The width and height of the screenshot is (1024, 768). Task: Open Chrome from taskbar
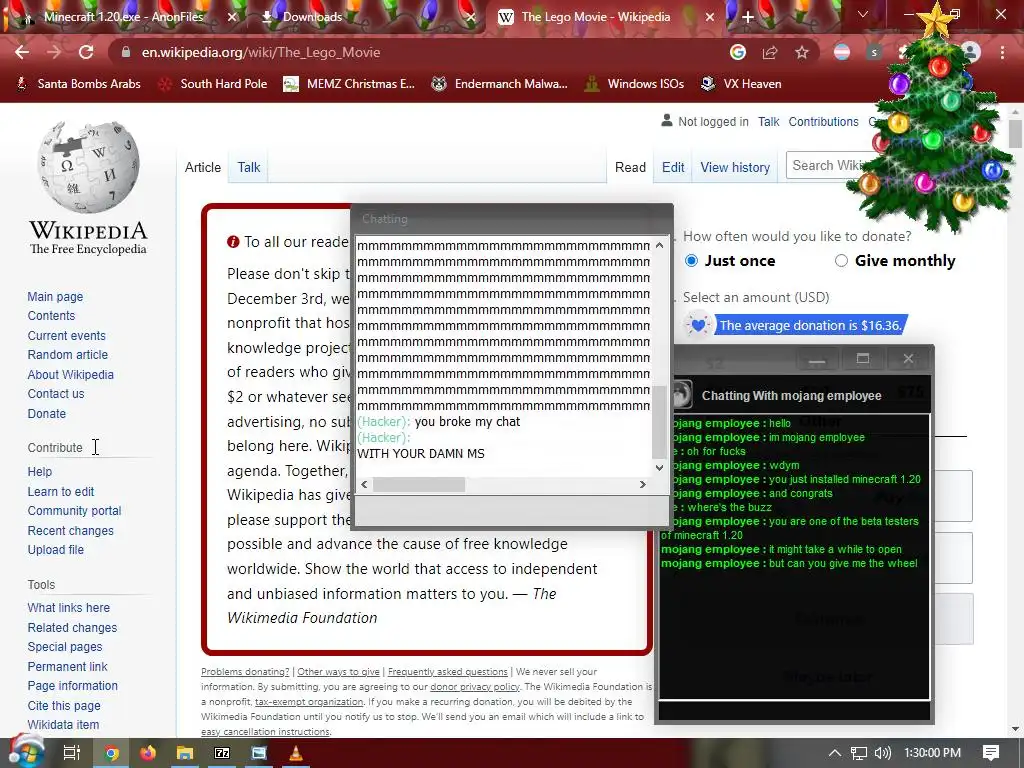click(112, 753)
